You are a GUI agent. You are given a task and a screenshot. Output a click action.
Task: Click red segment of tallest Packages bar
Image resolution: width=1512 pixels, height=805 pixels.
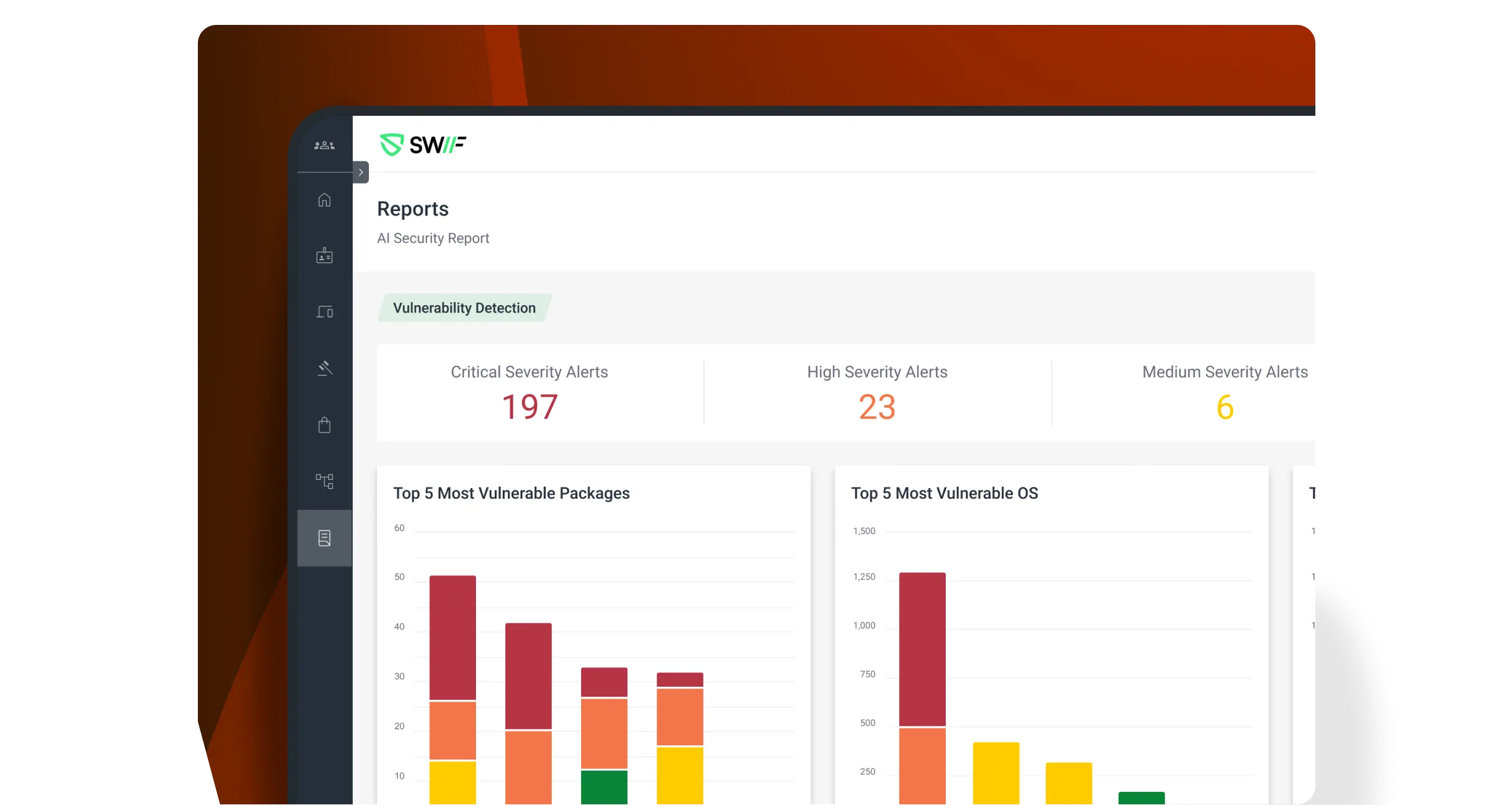pyautogui.click(x=452, y=638)
